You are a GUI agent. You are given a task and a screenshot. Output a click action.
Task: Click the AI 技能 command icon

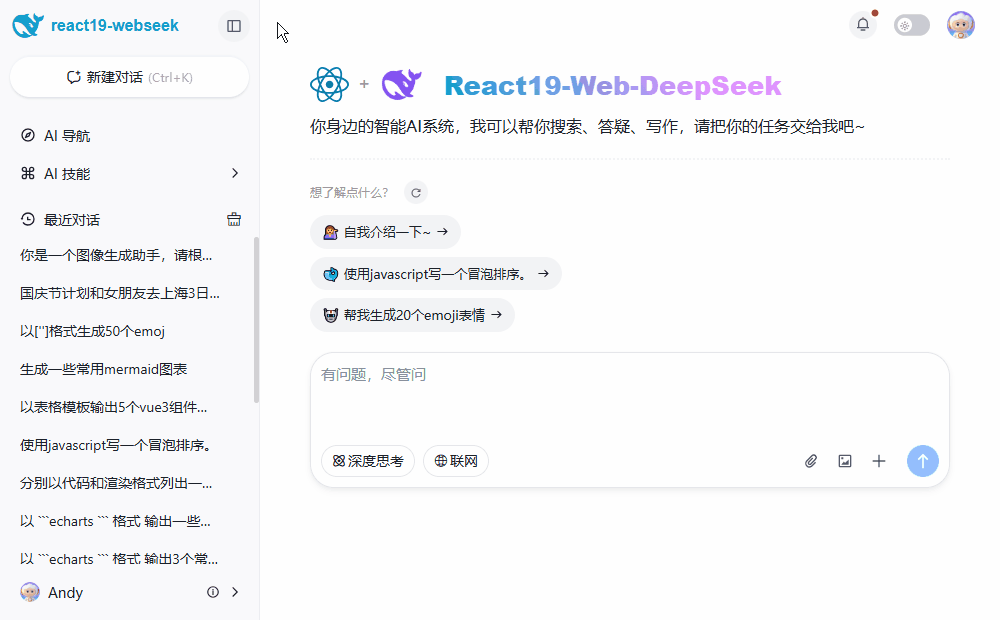point(27,173)
